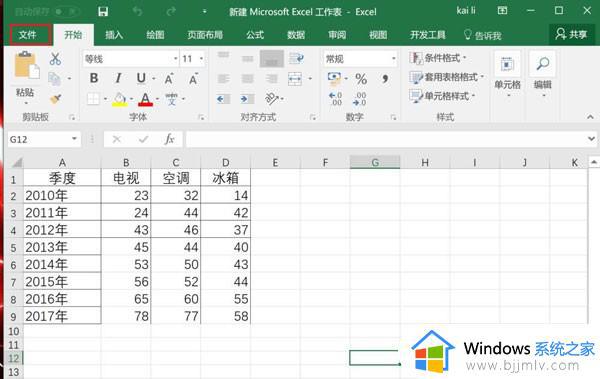
Task: Click the Copy icon
Action: pyautogui.click(x=54, y=78)
